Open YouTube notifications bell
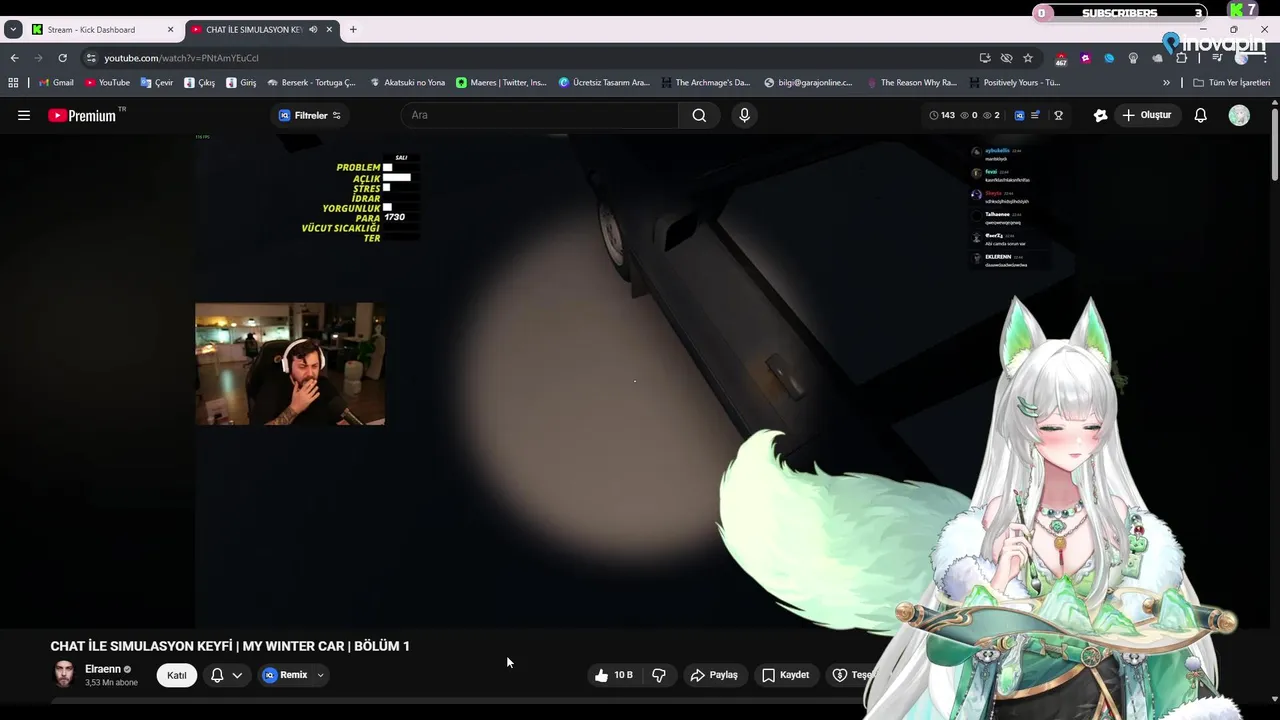The width and height of the screenshot is (1280, 720). (x=1201, y=115)
